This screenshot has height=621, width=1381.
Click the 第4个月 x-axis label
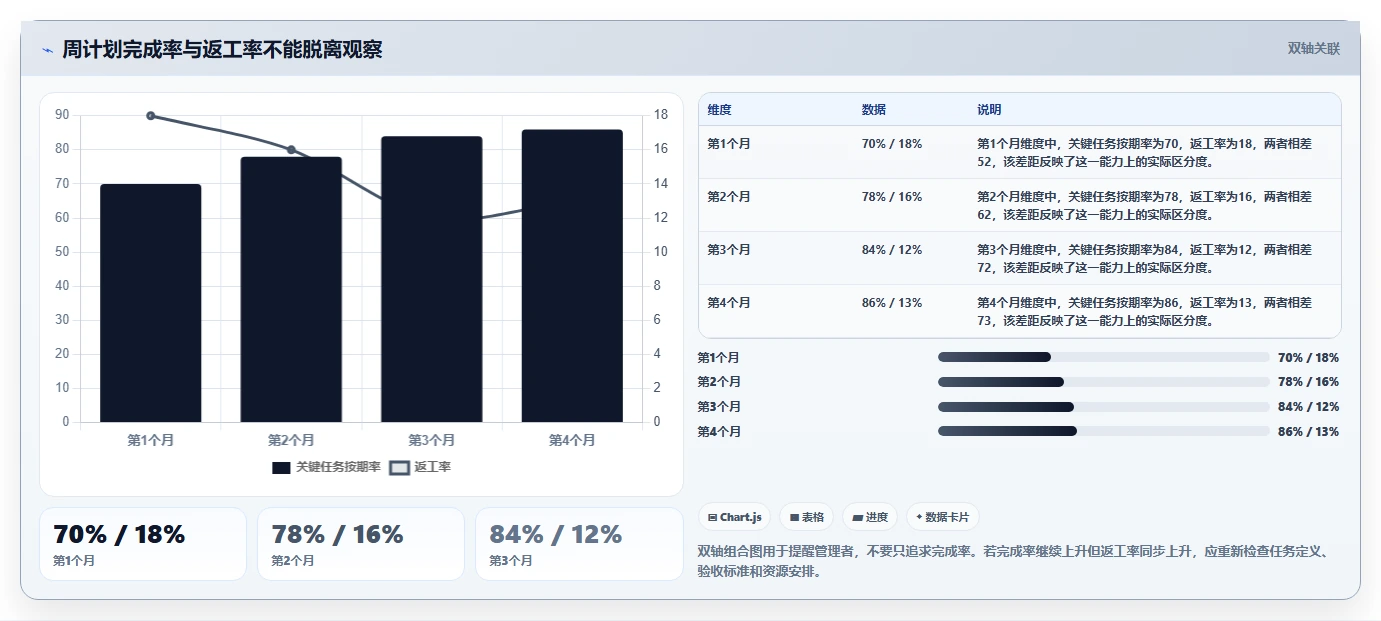pyautogui.click(x=572, y=440)
